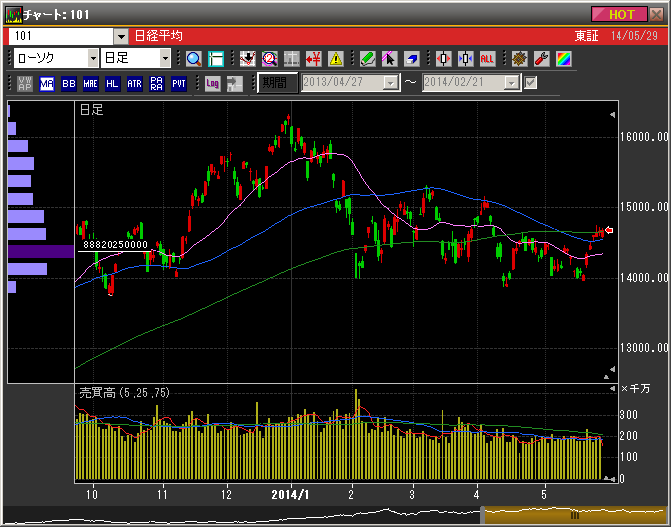Toggle the PVT indicator button
The image size is (671, 527).
point(178,83)
